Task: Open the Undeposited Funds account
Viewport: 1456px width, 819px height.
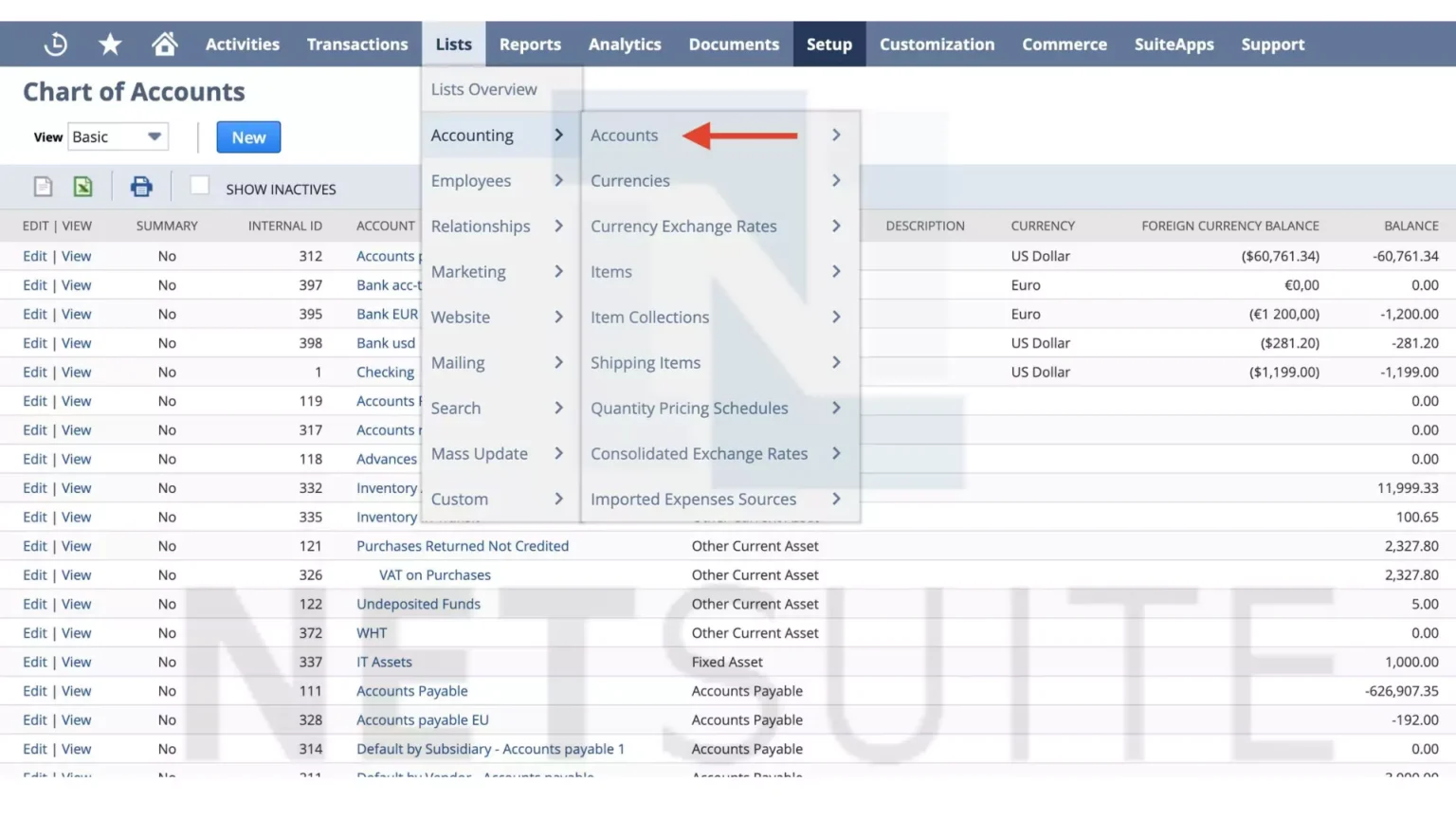Action: coord(418,604)
